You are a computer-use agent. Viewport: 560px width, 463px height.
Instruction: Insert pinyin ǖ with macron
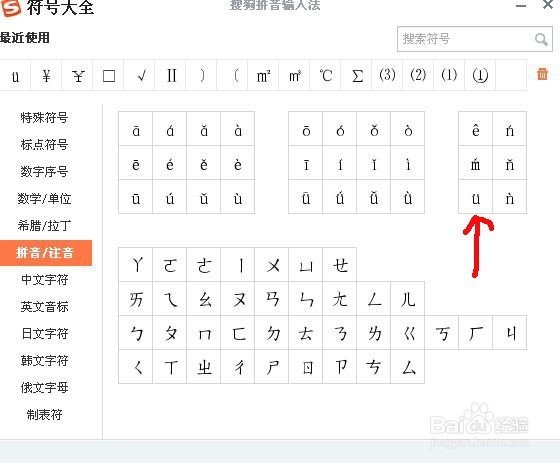coord(306,197)
